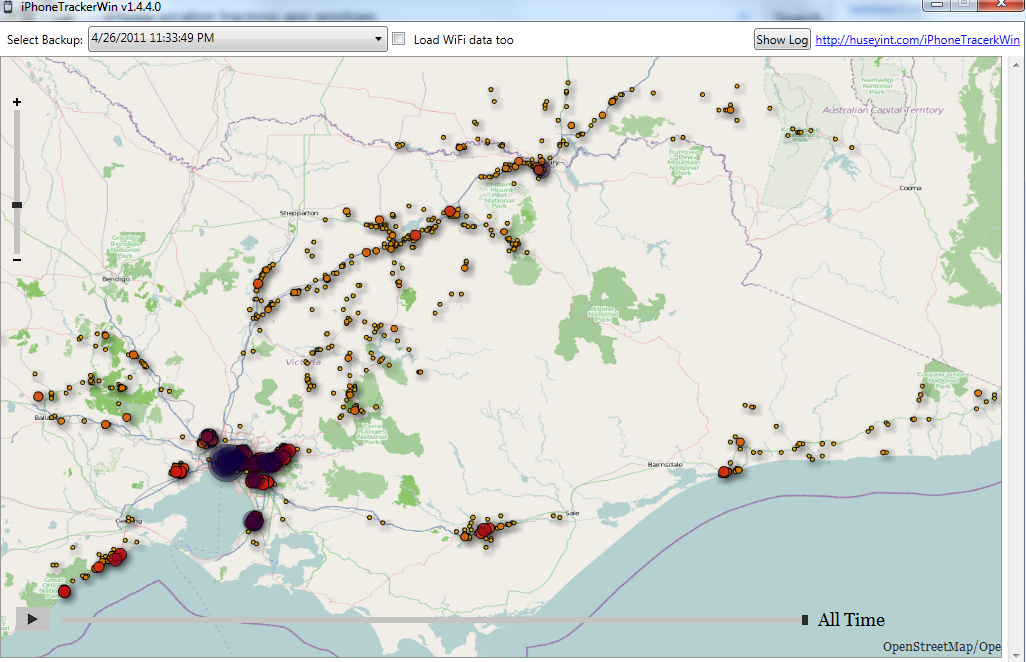Click the All Time label

pyautogui.click(x=851, y=620)
